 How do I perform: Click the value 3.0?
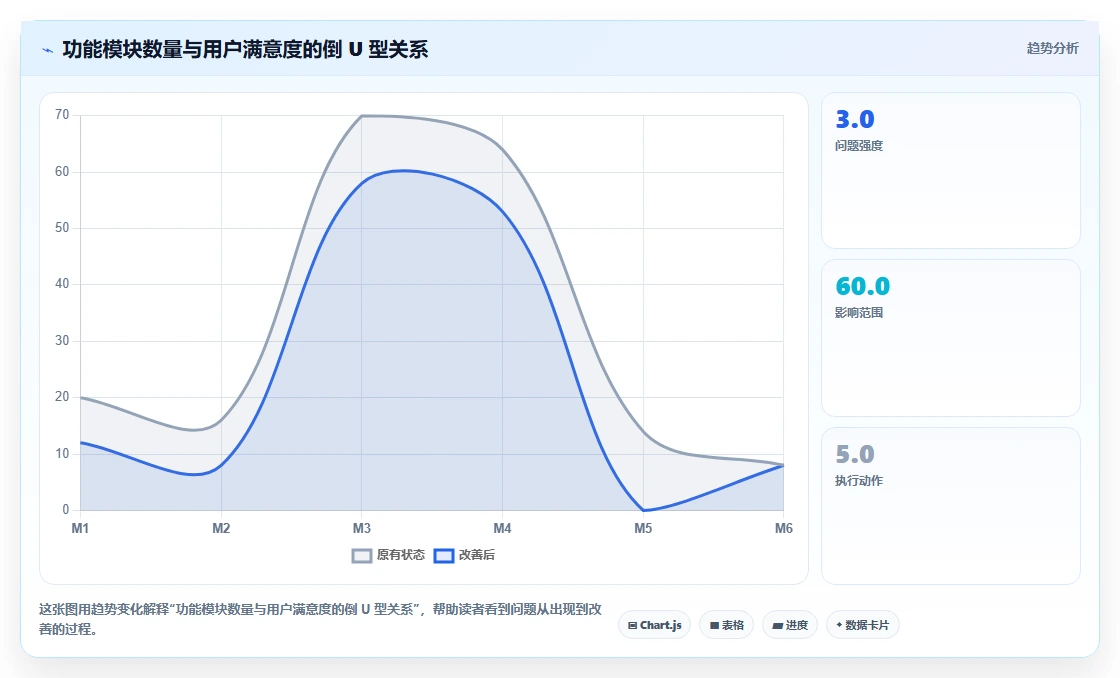pyautogui.click(x=855, y=119)
